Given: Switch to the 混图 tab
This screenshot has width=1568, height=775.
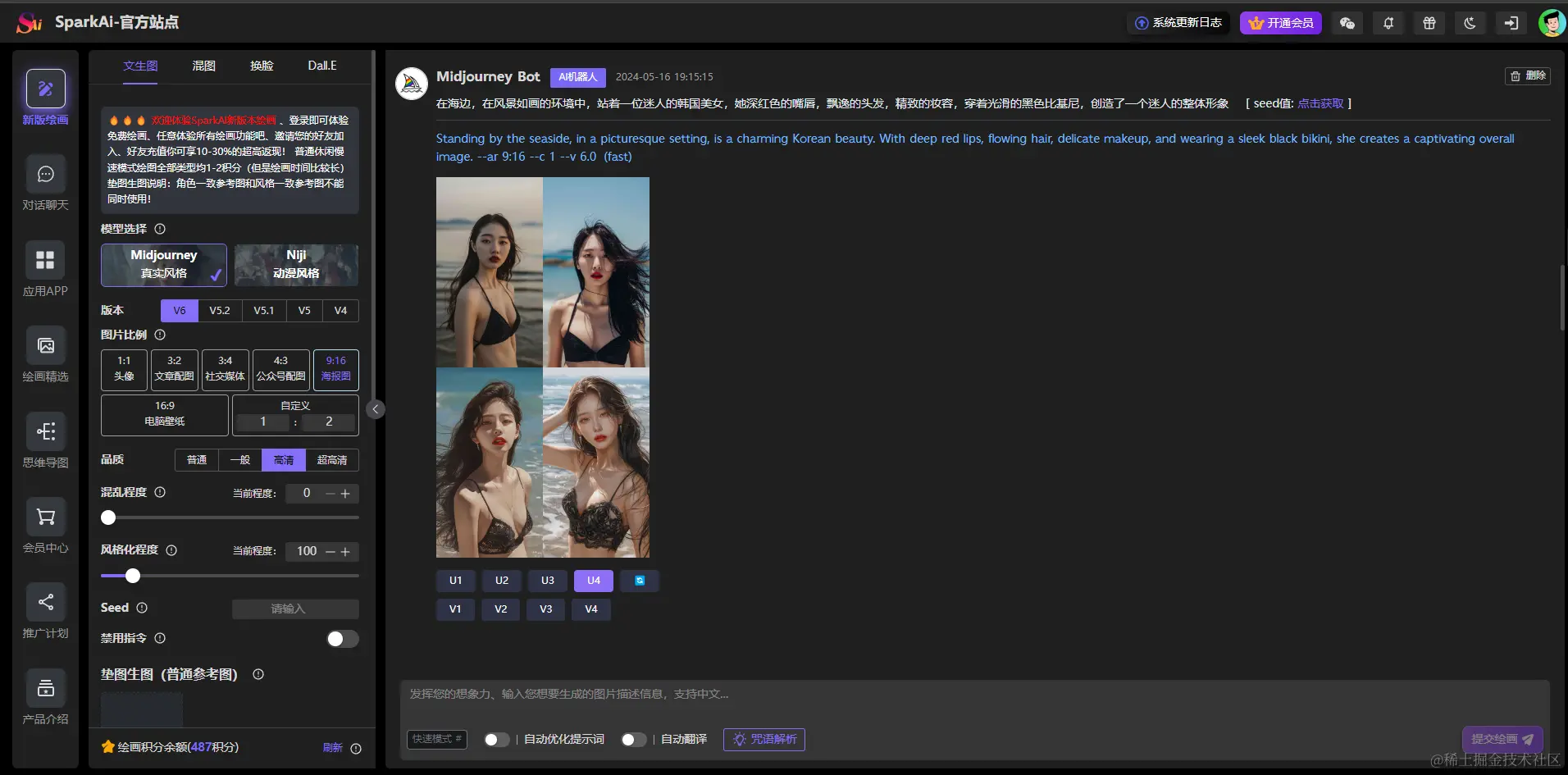Looking at the screenshot, I should [203, 66].
